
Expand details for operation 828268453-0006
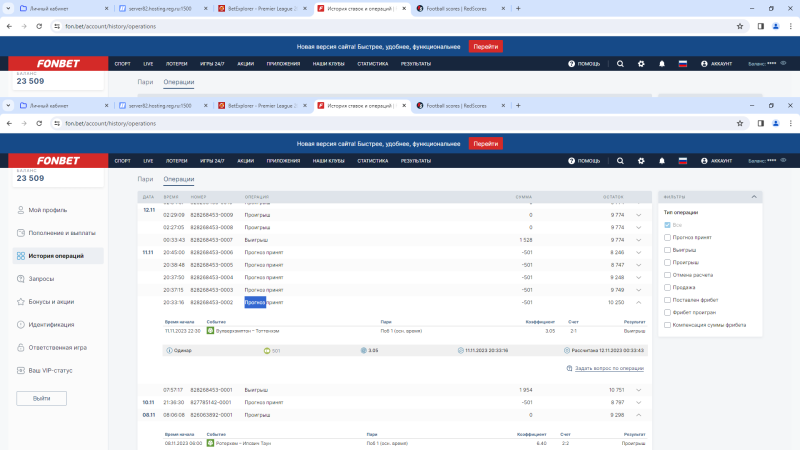tap(637, 253)
